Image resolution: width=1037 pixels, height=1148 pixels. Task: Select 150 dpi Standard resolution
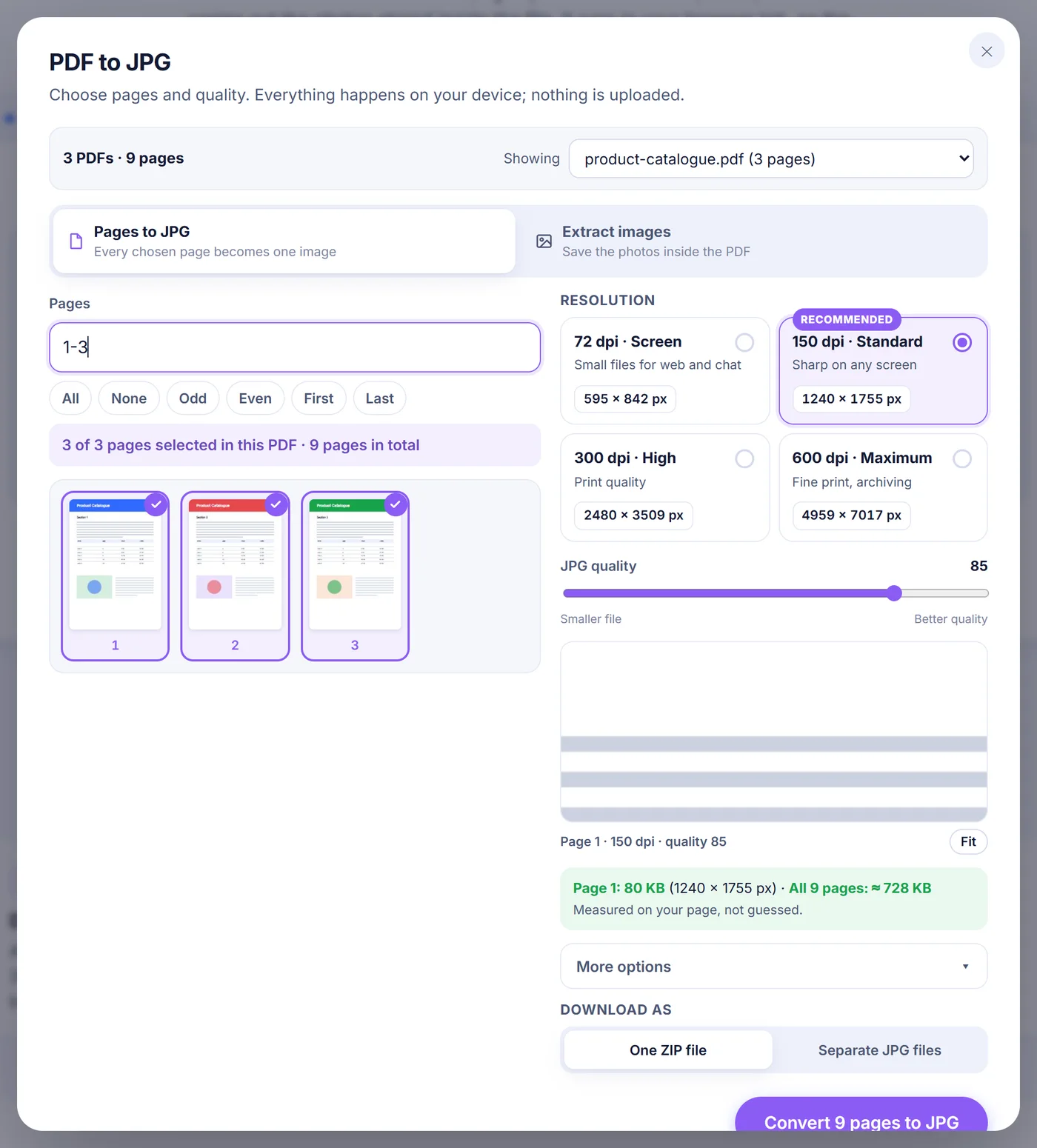point(883,370)
